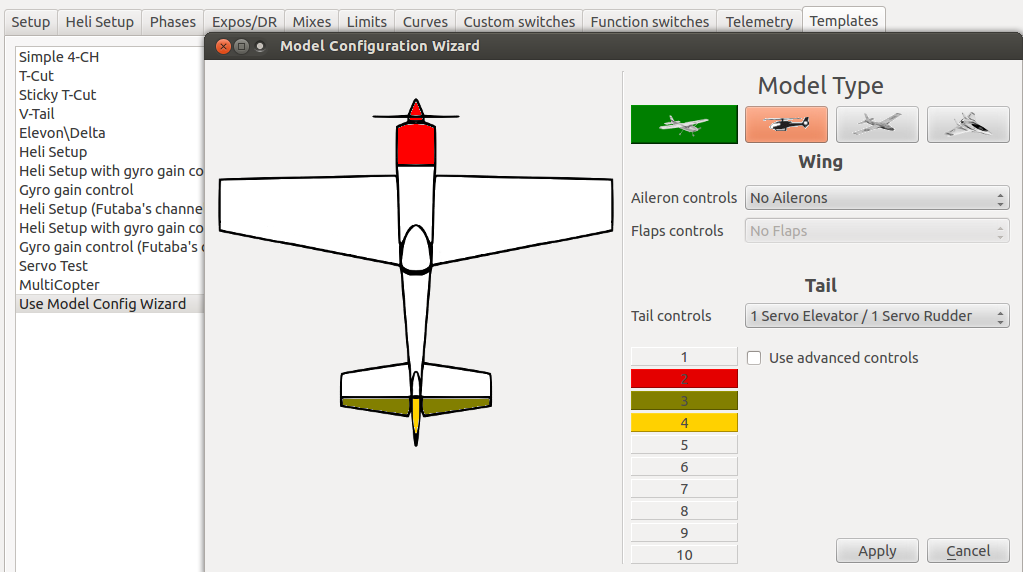Screen dimensions: 1023x572
Task: Select the delta wing jet model icon
Action: (968, 124)
